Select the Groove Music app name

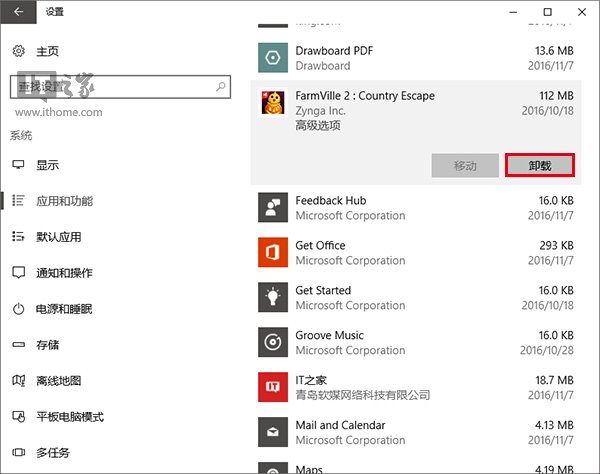[x=329, y=335]
